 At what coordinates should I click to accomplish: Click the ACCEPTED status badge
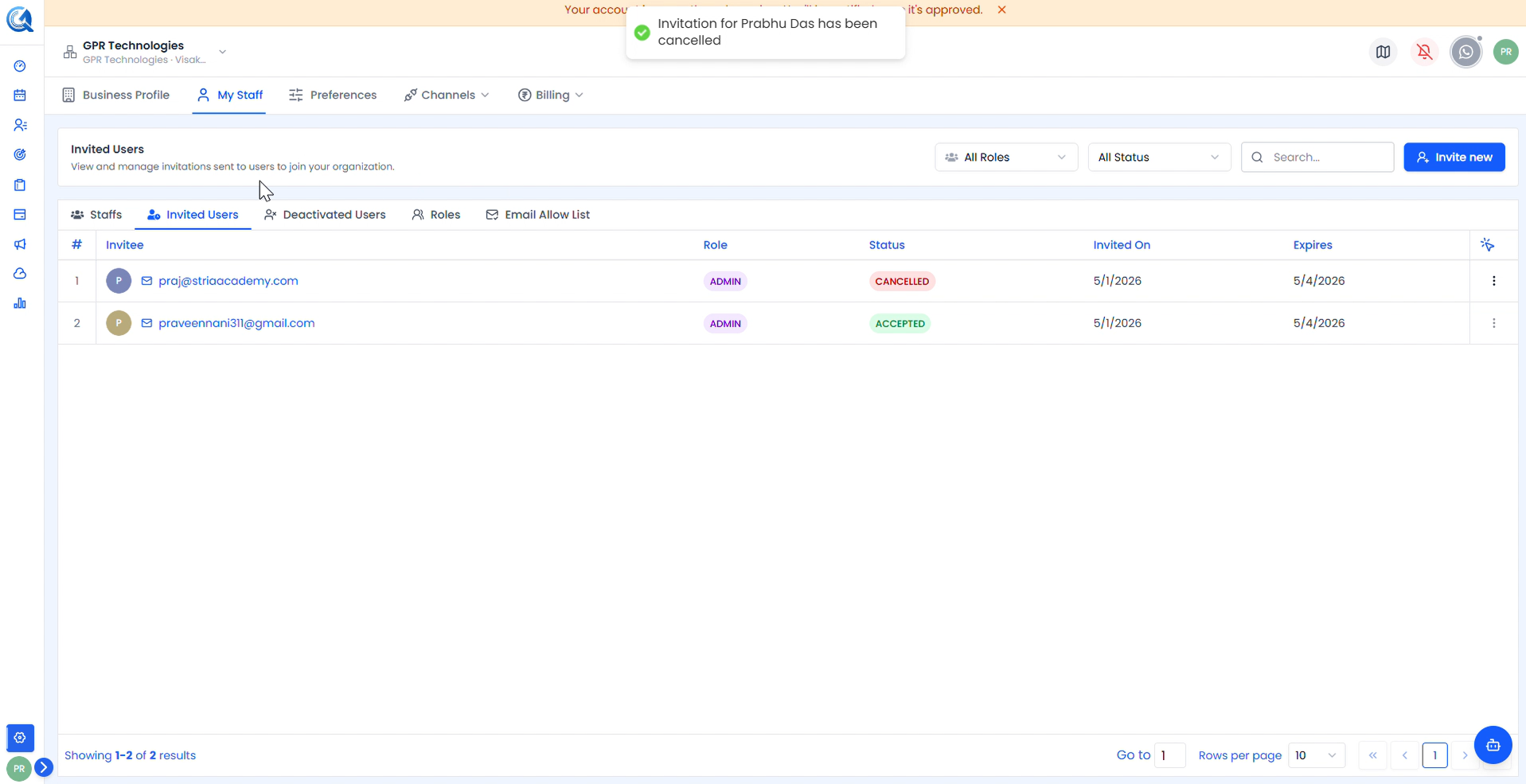(x=900, y=323)
